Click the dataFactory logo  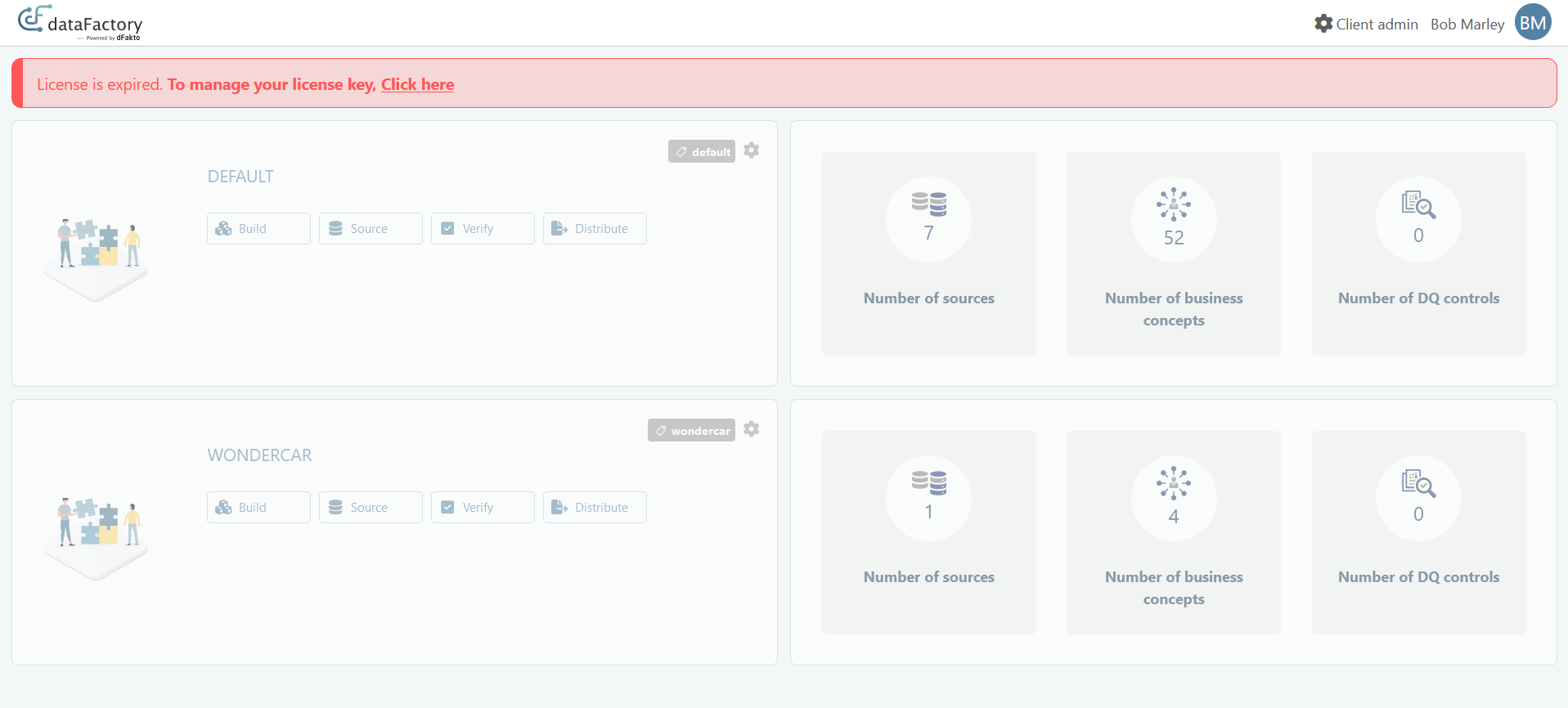pos(80,23)
